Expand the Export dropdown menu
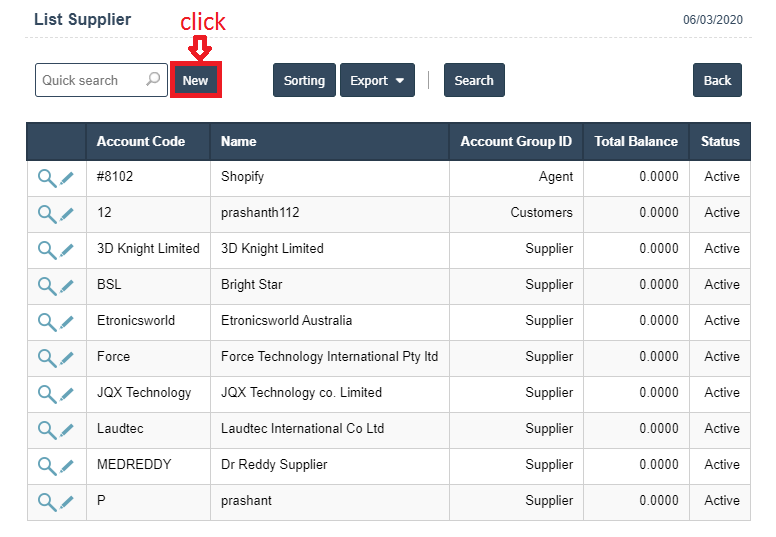The image size is (776, 537). (377, 81)
